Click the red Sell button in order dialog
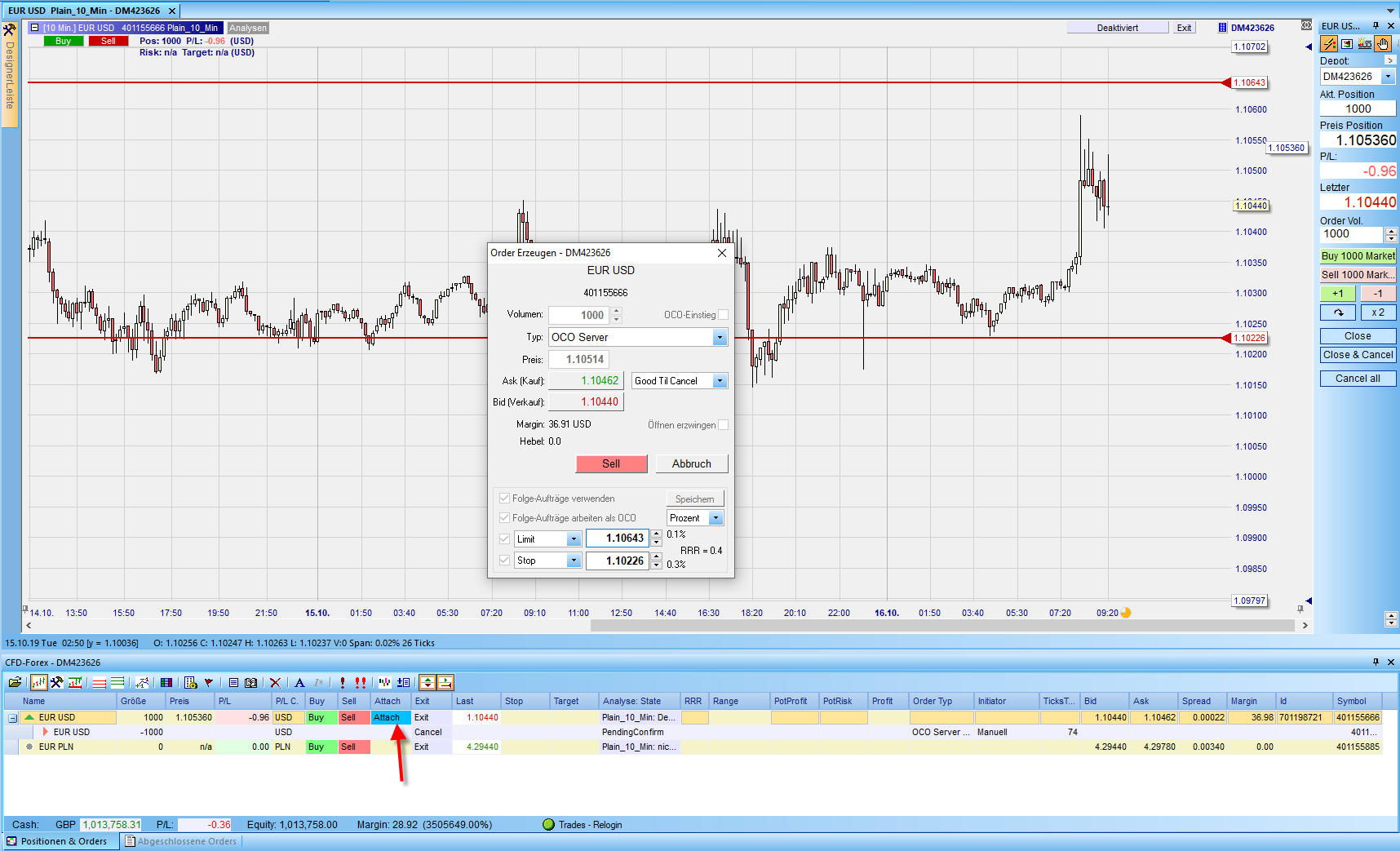Screen dimensions: 1400x851 (x=611, y=463)
